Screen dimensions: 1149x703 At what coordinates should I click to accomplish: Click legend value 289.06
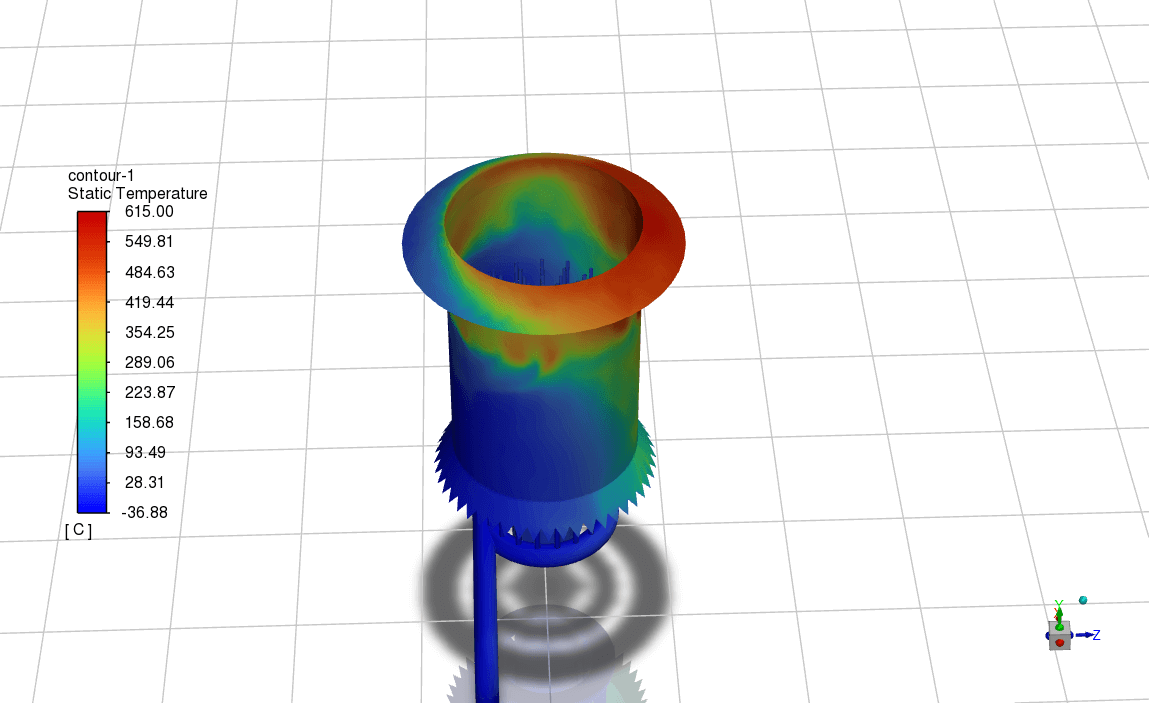click(149, 362)
